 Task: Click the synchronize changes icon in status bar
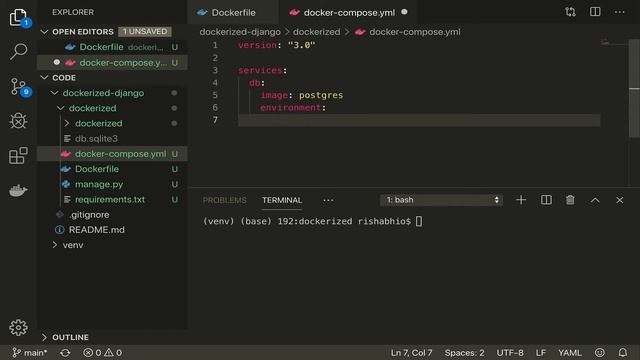coord(65,353)
